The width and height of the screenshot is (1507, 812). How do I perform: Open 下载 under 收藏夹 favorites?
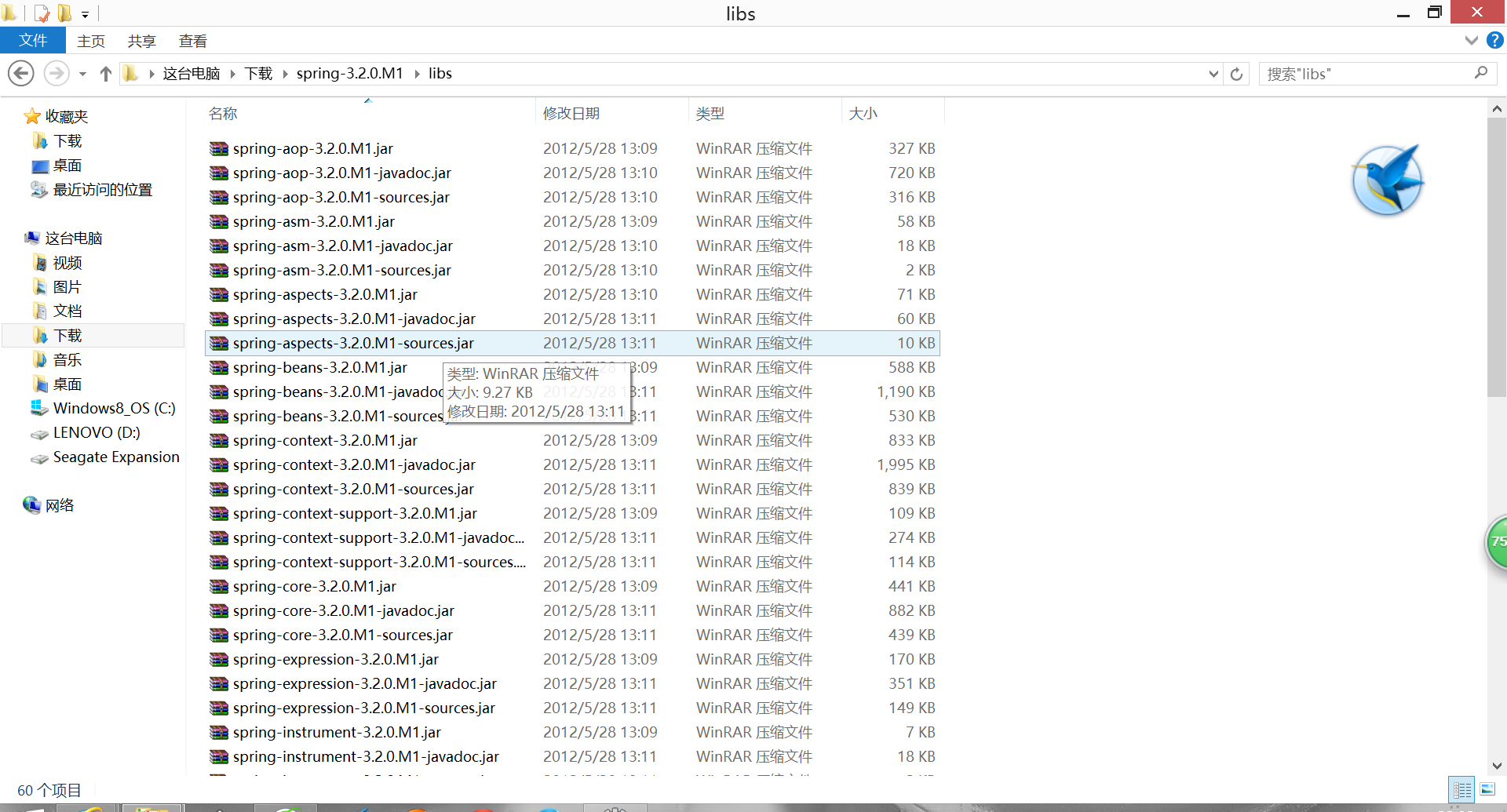tap(68, 141)
